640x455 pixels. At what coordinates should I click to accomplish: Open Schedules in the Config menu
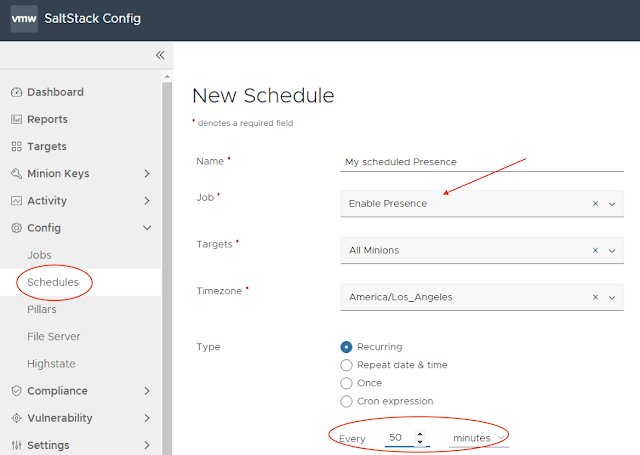tap(53, 282)
